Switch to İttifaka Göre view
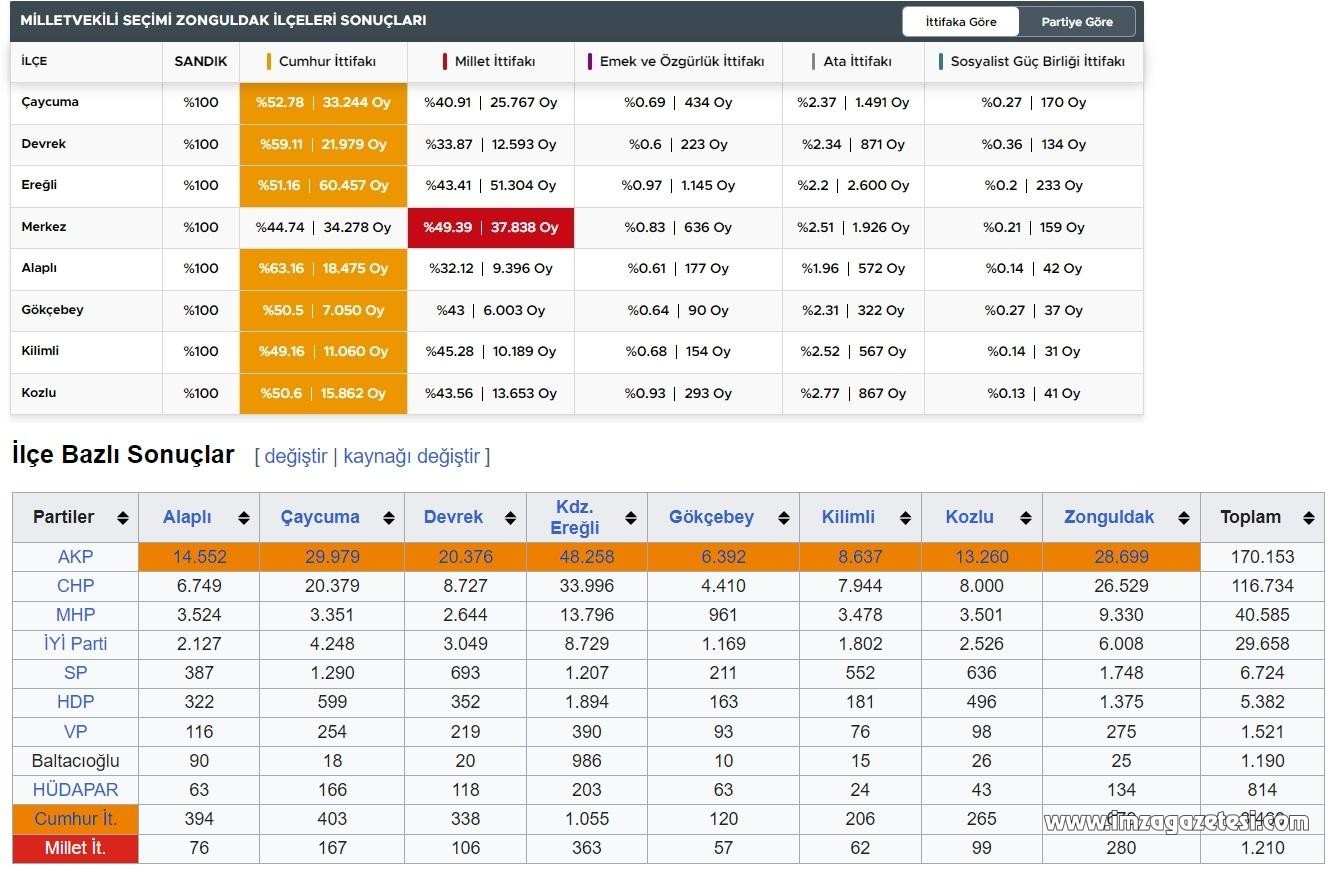The height and width of the screenshot is (870, 1329). [x=960, y=21]
